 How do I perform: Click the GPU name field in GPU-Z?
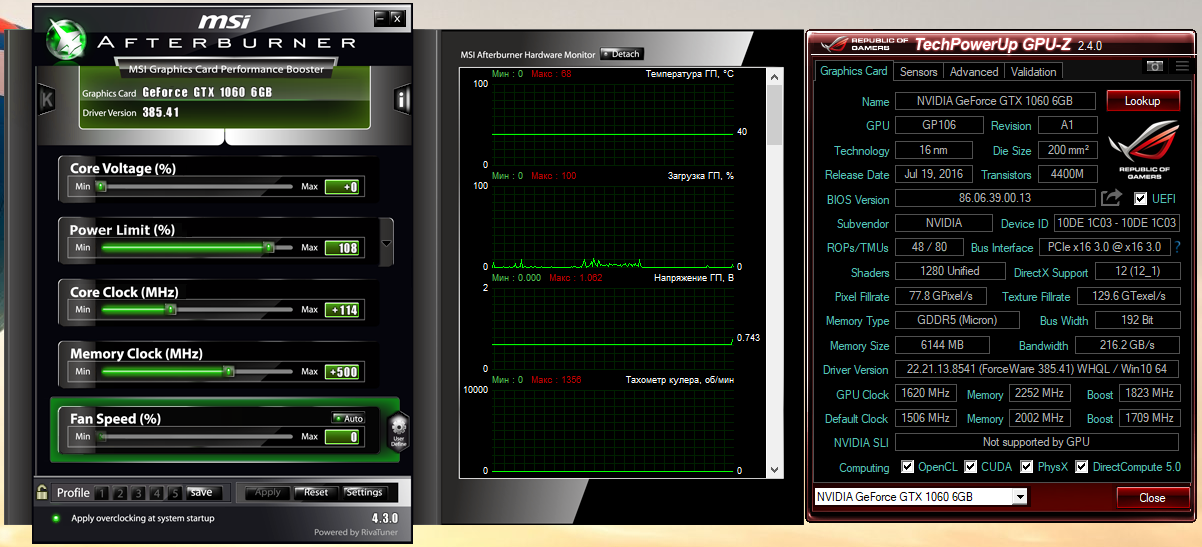click(994, 101)
